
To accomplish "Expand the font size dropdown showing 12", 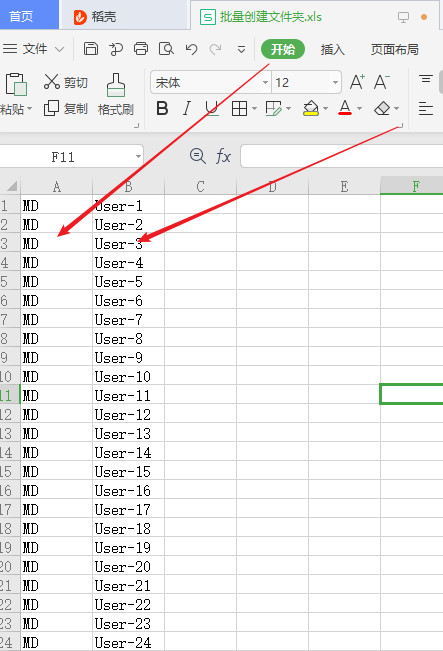I will (x=335, y=82).
